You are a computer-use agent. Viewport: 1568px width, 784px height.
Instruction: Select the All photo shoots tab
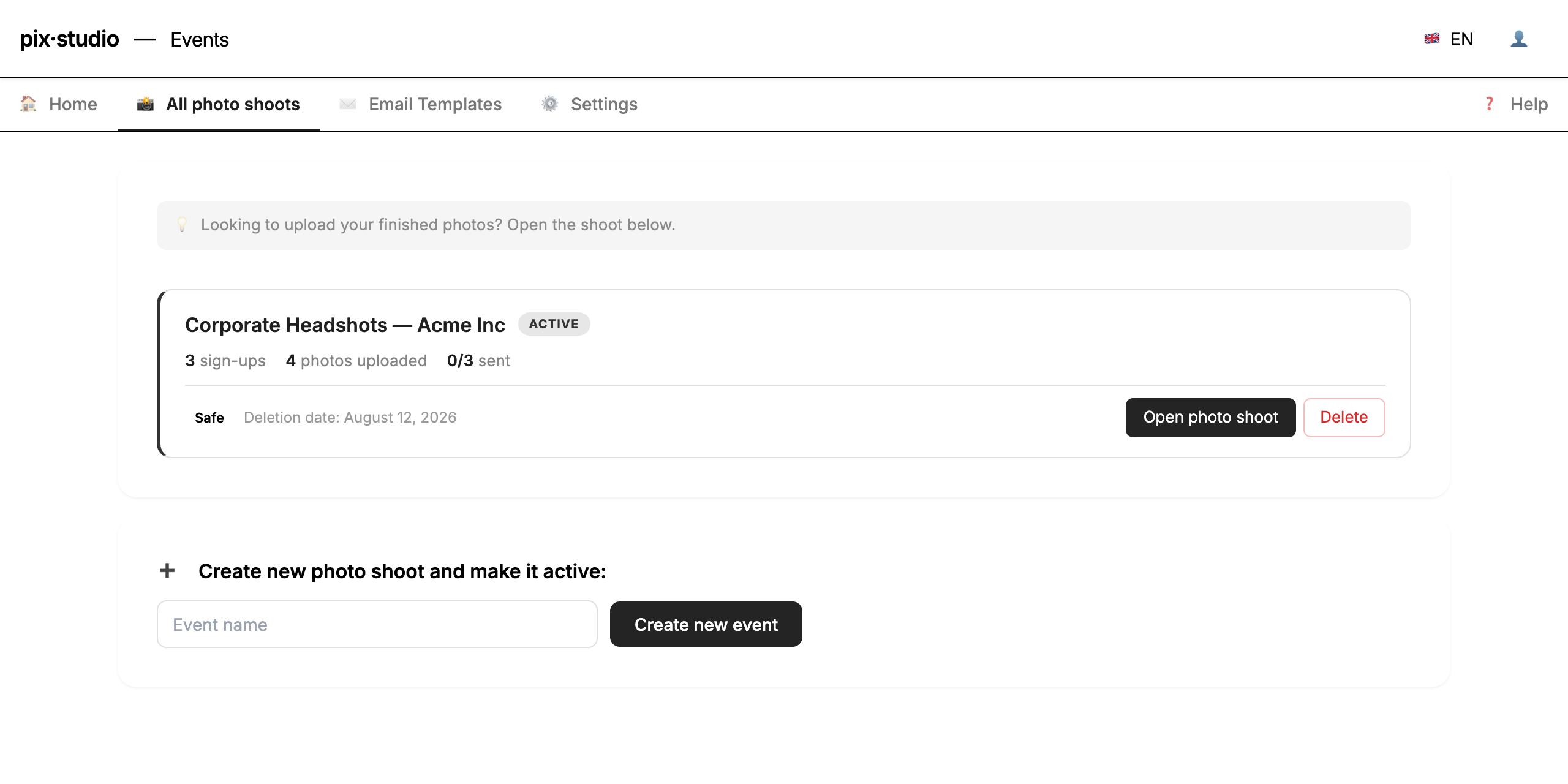[x=219, y=104]
